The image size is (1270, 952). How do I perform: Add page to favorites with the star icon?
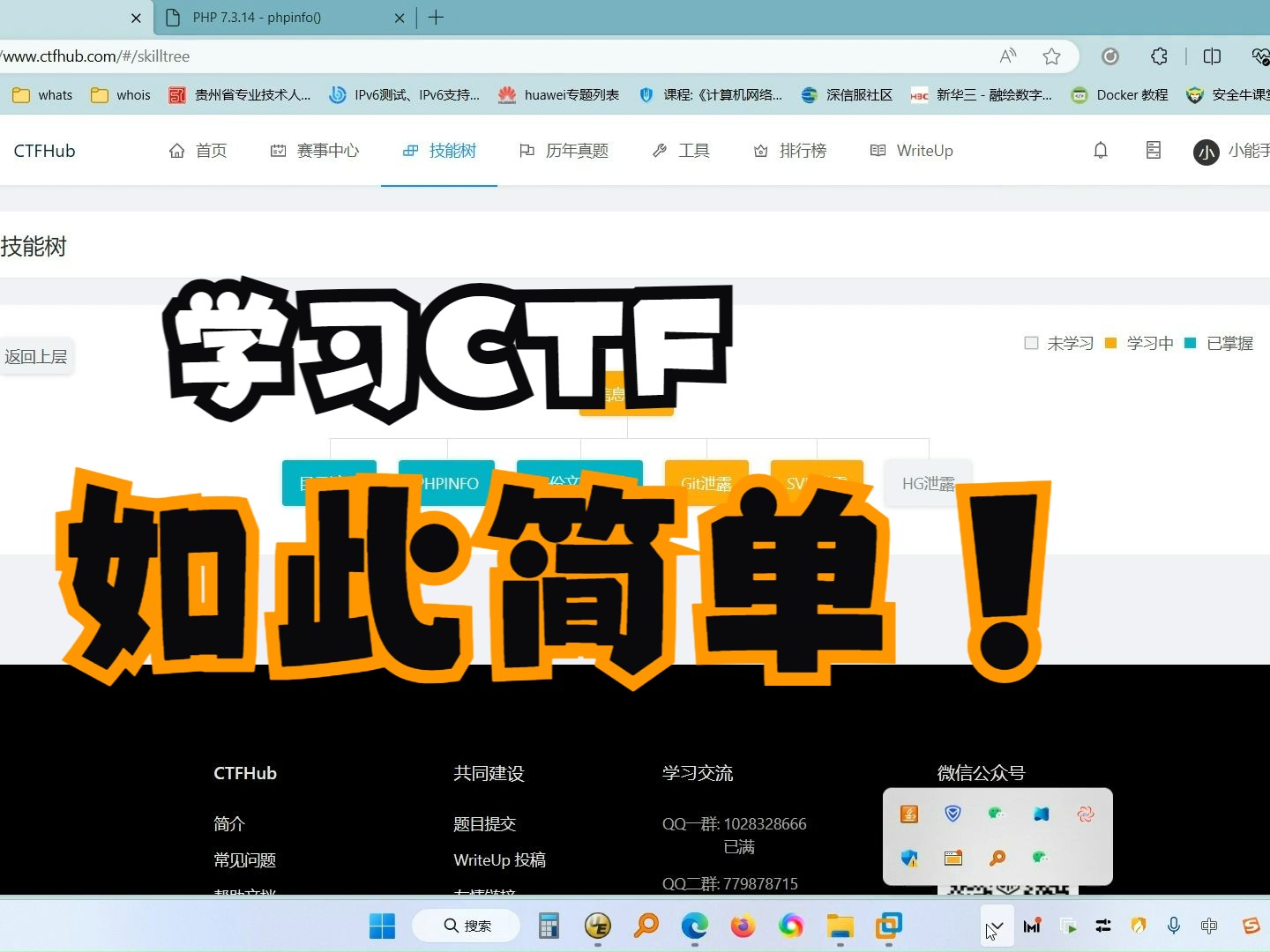[x=1051, y=56]
